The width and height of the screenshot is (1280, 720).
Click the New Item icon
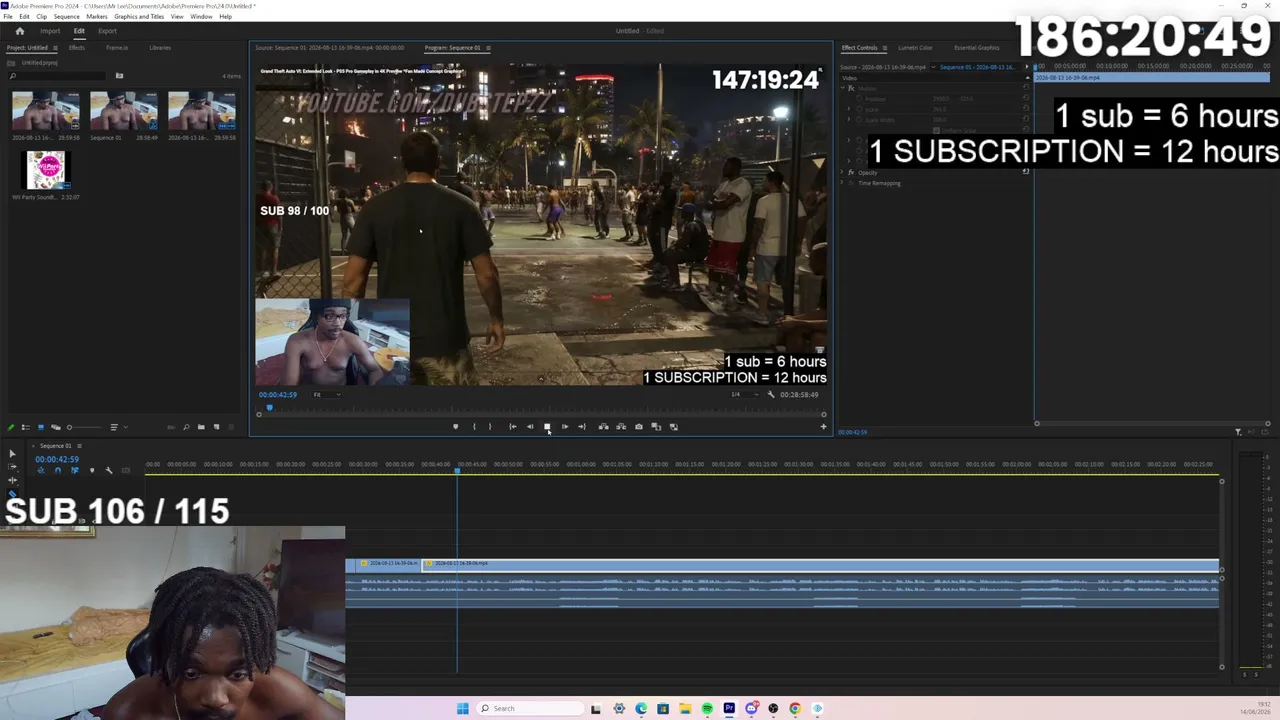click(216, 428)
